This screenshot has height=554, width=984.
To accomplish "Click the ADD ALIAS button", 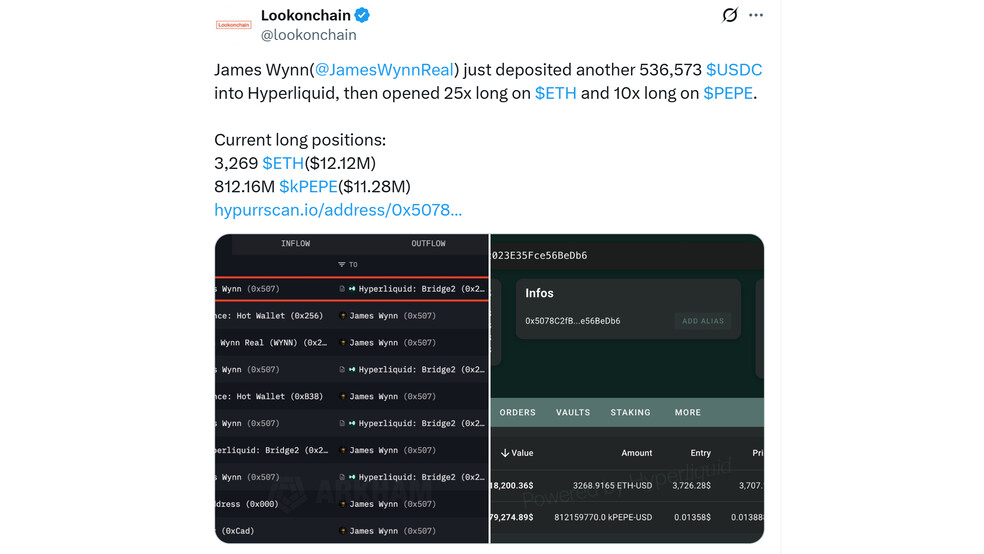I will 703,321.
